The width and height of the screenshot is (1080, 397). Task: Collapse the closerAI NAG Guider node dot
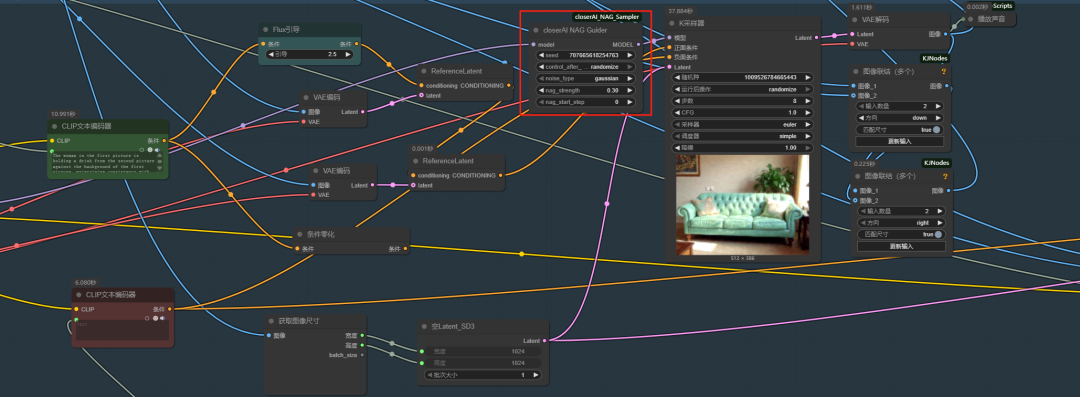[x=535, y=30]
